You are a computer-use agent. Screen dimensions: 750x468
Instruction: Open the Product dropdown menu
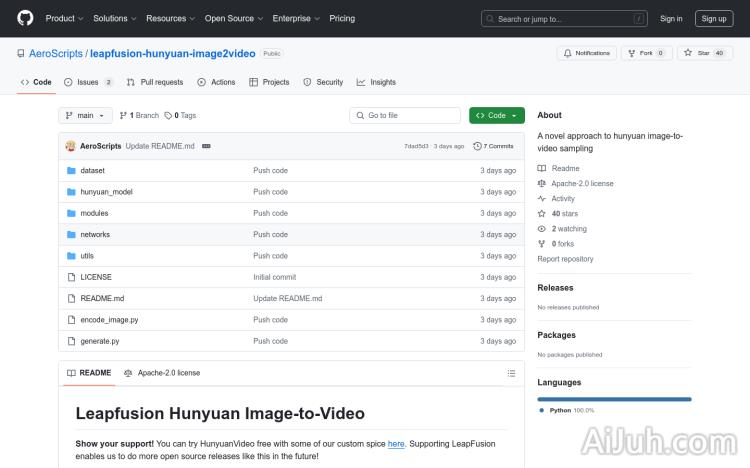[x=64, y=18]
